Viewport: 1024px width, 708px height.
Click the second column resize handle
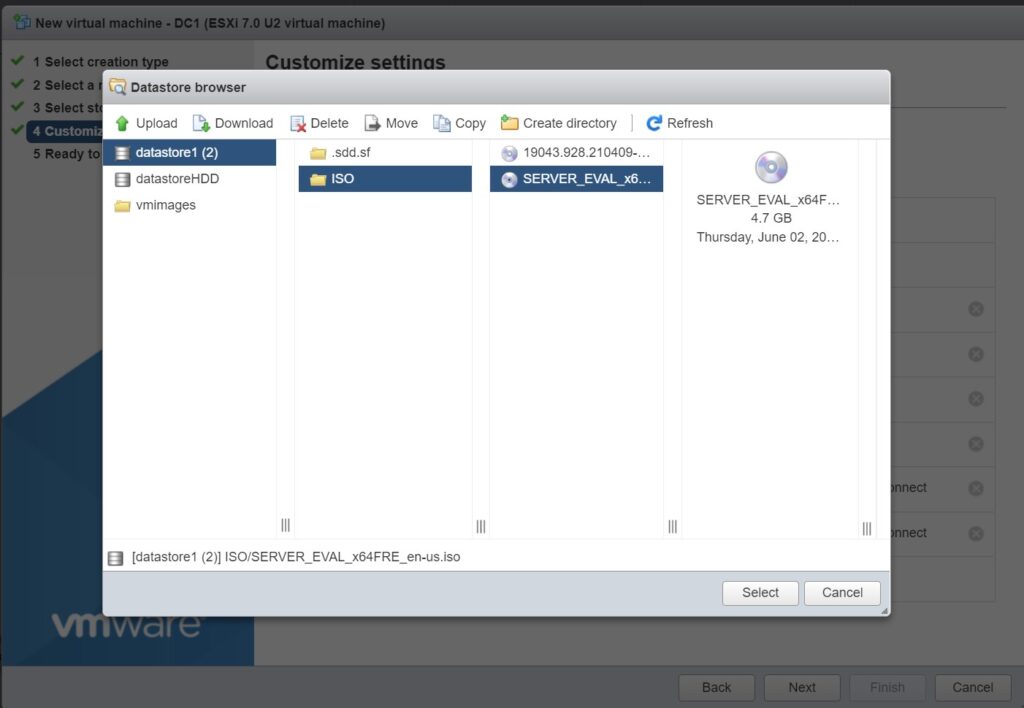coord(481,526)
